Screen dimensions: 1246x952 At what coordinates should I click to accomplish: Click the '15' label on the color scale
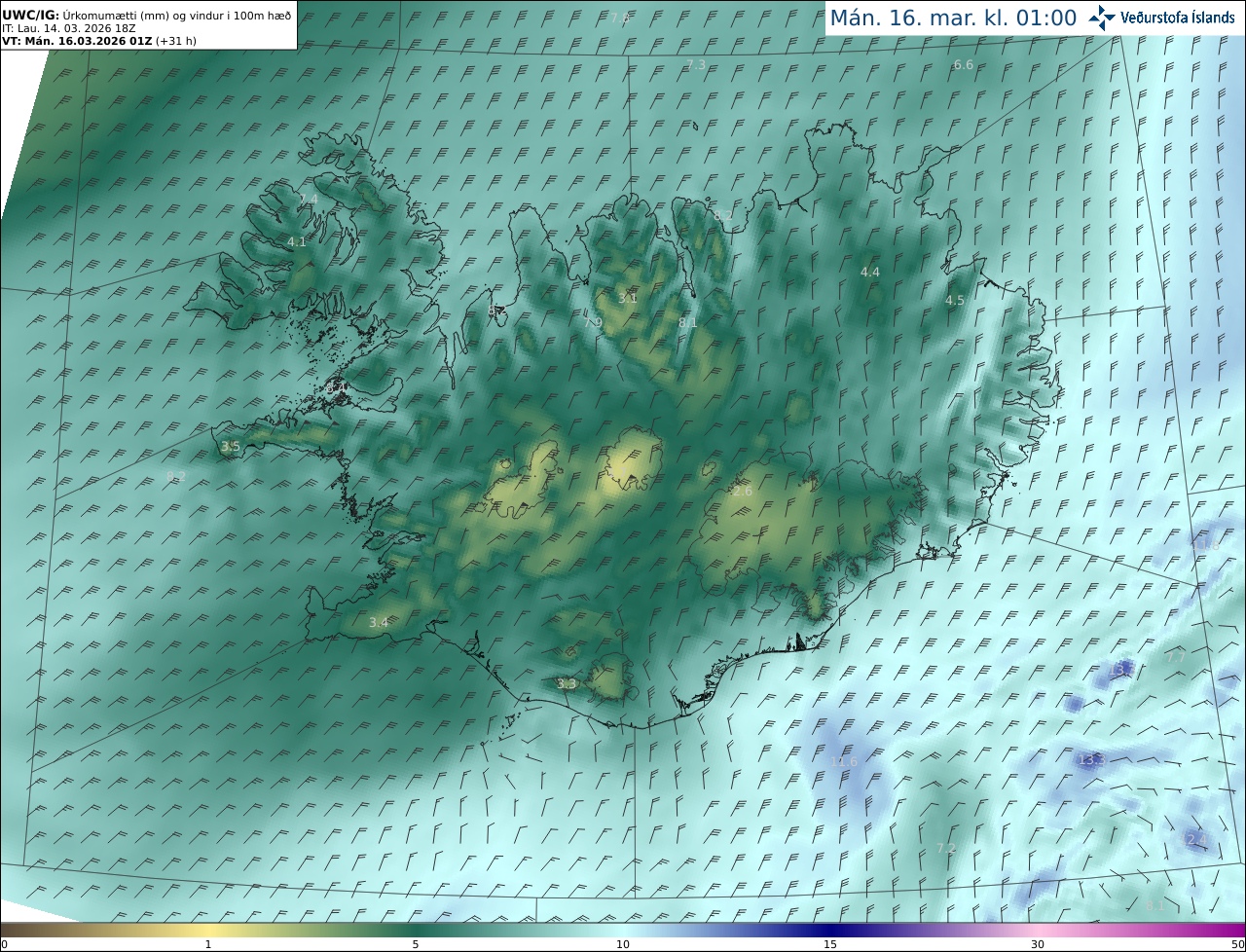pos(830,945)
